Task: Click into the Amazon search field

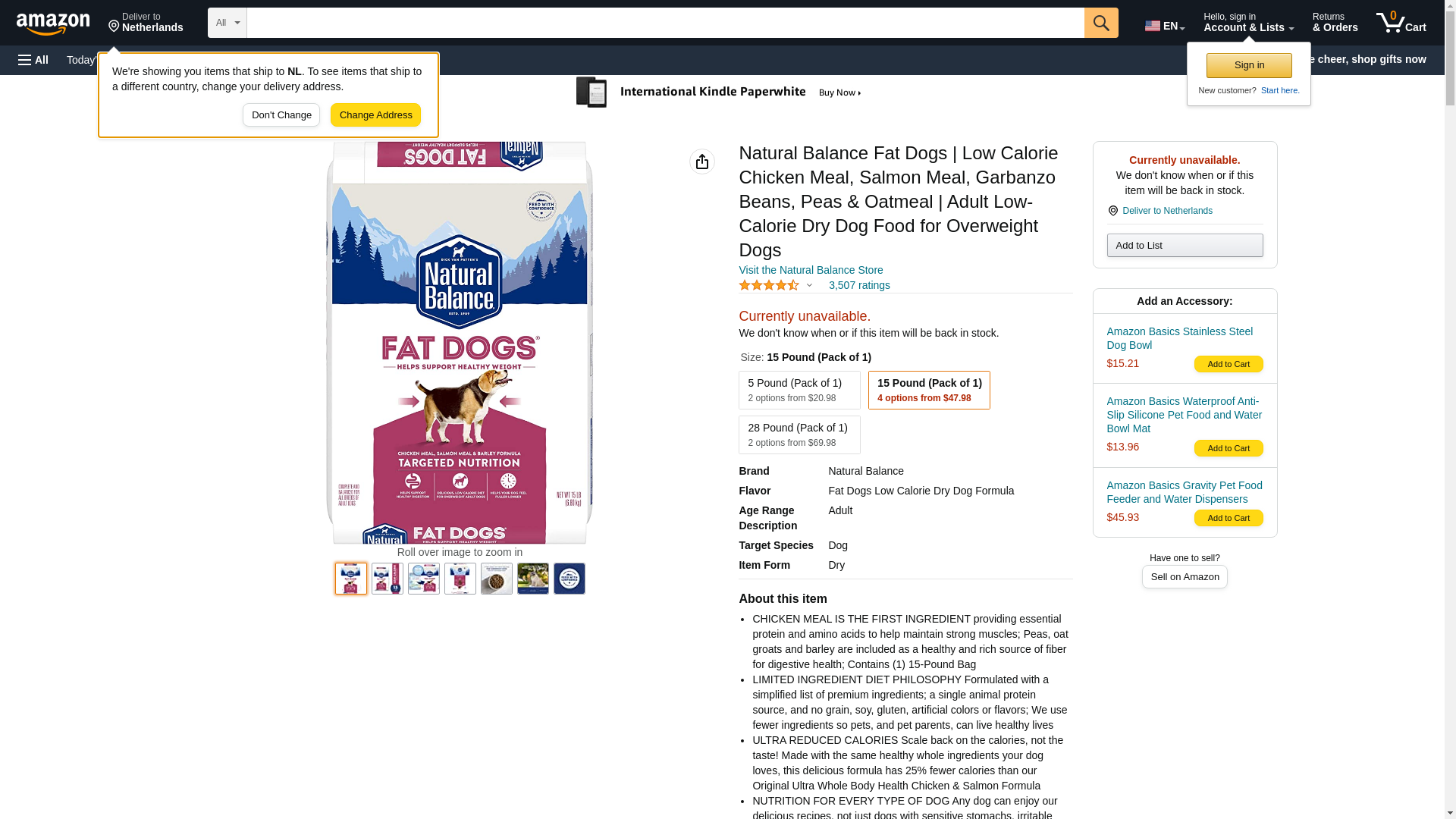Action: pyautogui.click(x=665, y=23)
